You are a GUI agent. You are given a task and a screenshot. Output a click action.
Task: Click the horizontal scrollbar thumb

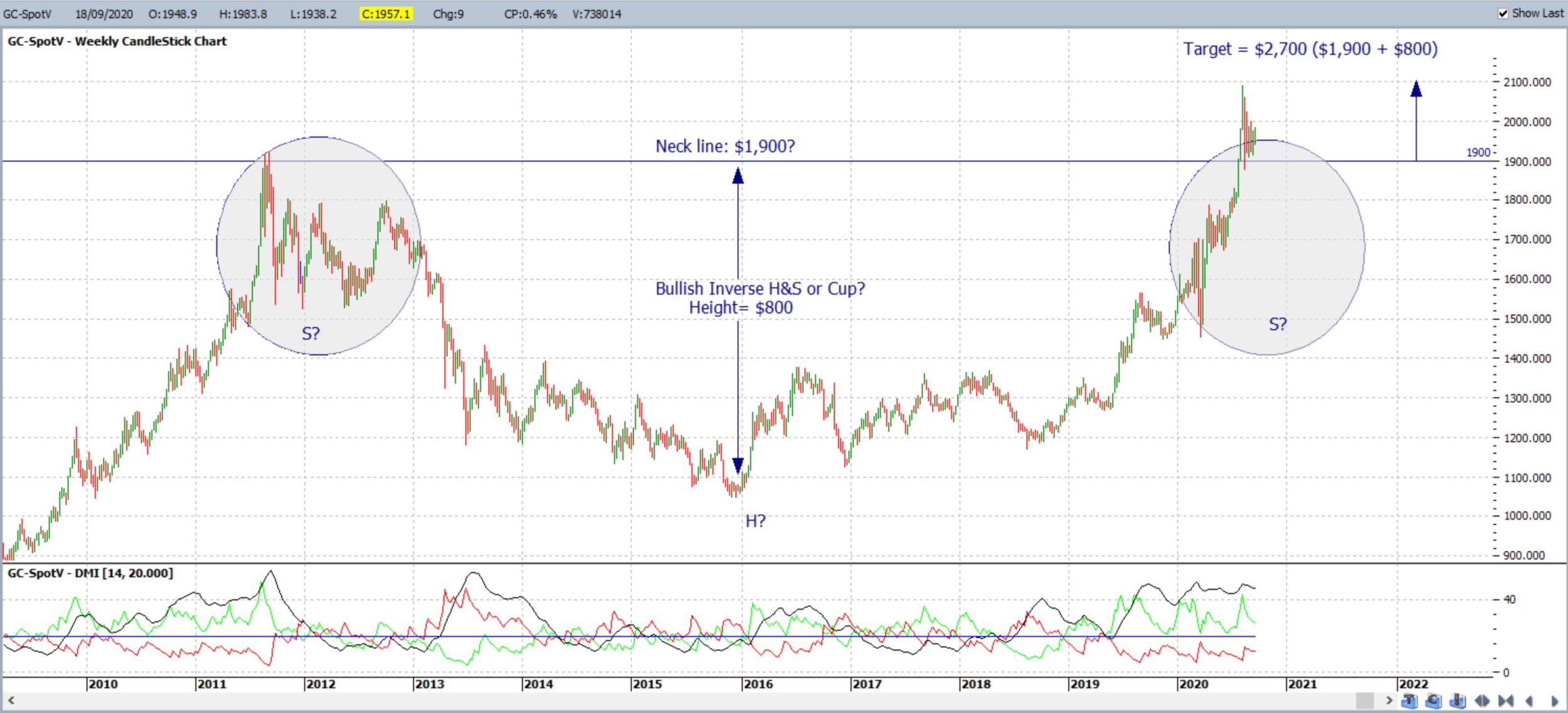[x=1365, y=700]
